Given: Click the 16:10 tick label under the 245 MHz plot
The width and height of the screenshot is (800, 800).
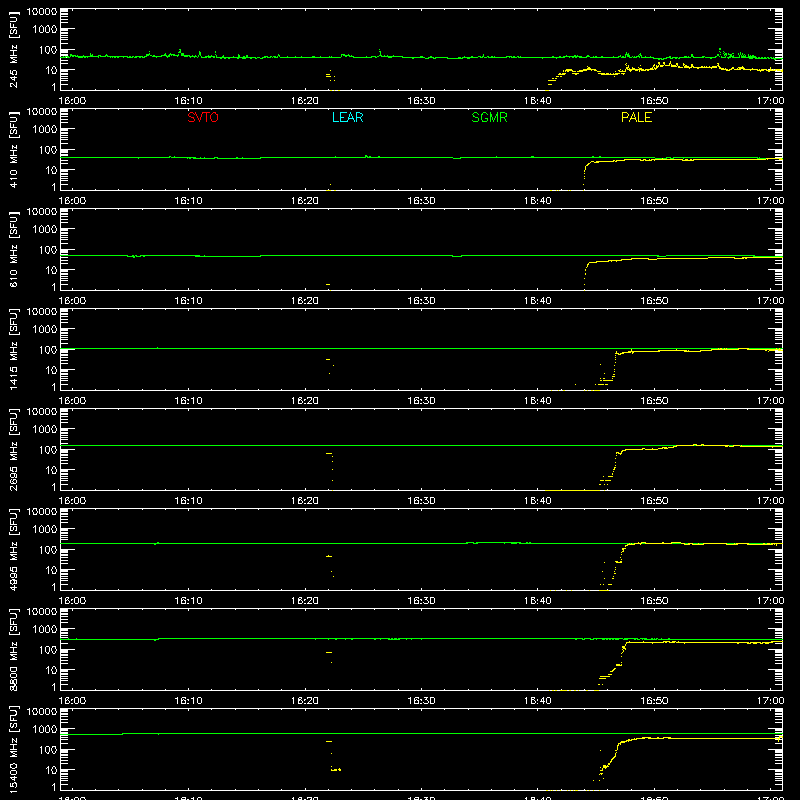Looking at the screenshot, I should point(188,101).
